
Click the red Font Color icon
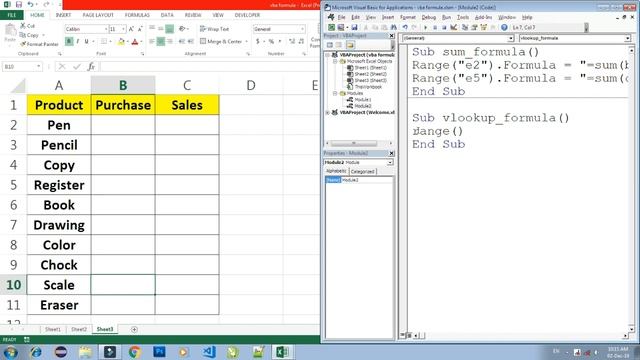click(x=135, y=42)
